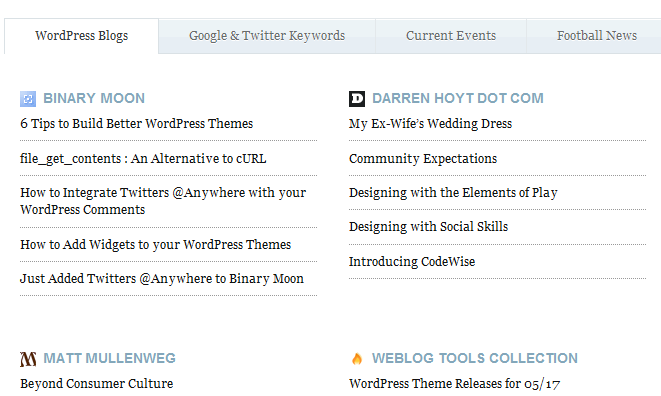The width and height of the screenshot is (661, 396).
Task: Click the Binary Moon favicon icon
Action: [28, 99]
